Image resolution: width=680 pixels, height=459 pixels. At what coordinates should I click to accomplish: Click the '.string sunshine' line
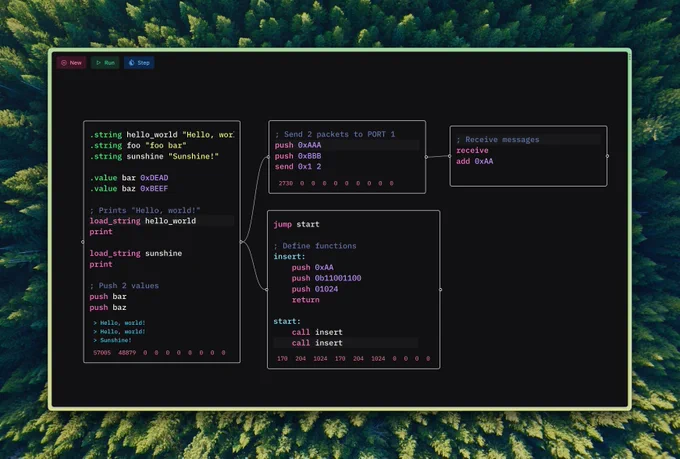(x=154, y=156)
